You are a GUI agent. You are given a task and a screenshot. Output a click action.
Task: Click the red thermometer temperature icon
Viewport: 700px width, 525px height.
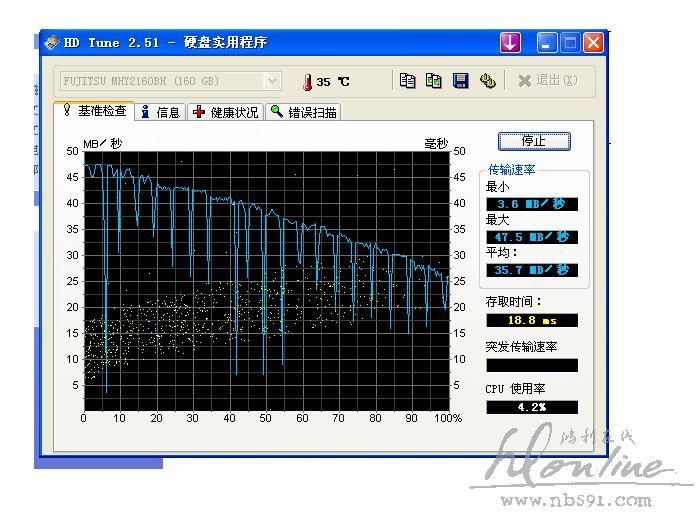click(307, 81)
